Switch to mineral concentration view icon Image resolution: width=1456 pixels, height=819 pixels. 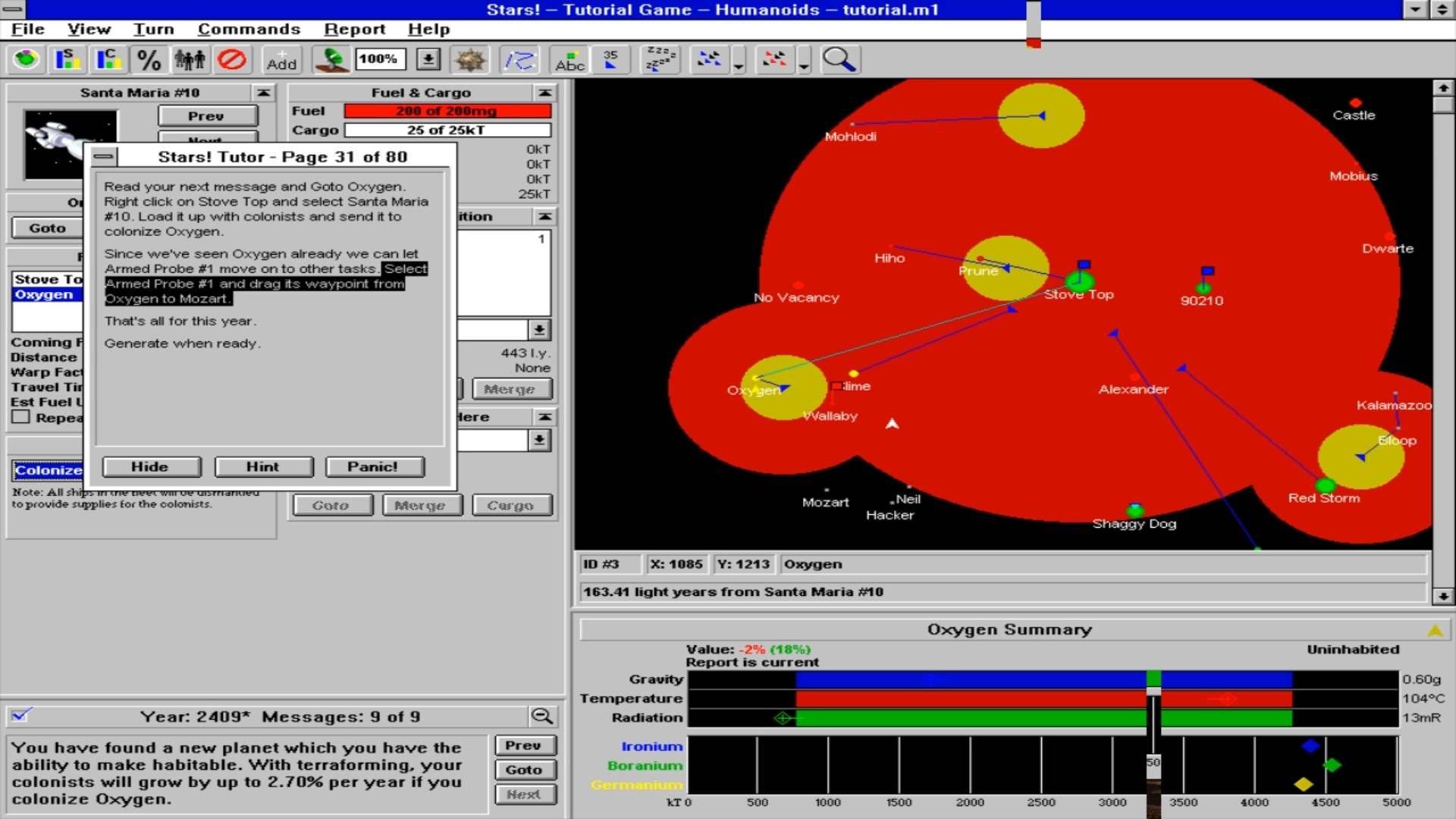[108, 59]
